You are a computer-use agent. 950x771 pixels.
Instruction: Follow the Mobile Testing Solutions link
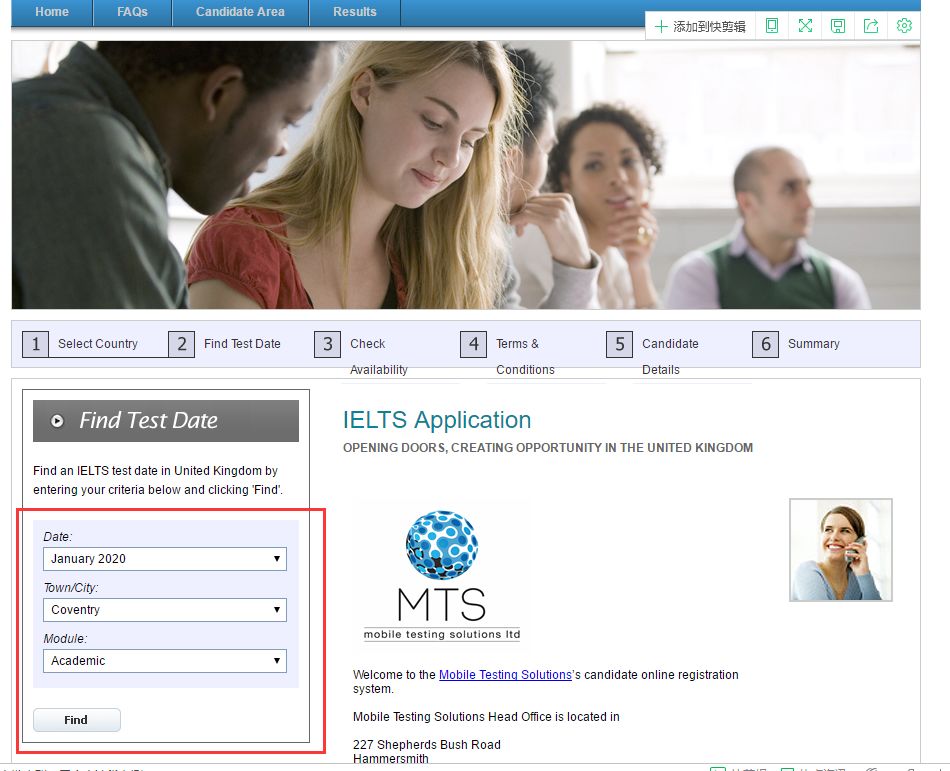(505, 675)
